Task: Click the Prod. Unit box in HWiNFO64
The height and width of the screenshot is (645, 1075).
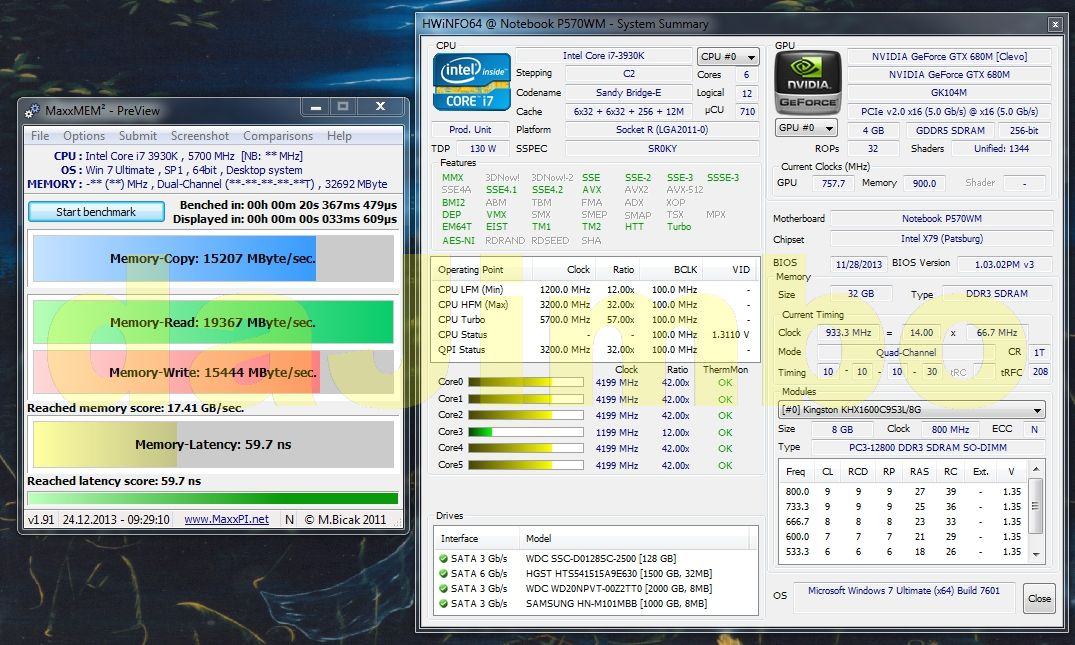Action: click(x=470, y=130)
